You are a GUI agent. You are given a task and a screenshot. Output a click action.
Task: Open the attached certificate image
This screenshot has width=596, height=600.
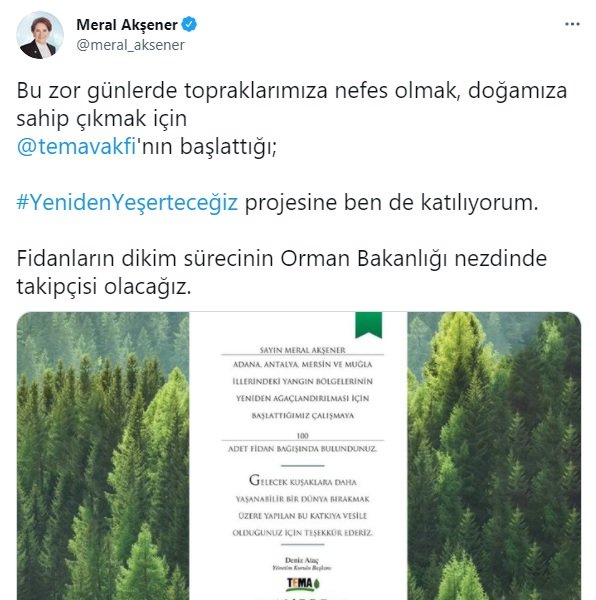coord(299,456)
